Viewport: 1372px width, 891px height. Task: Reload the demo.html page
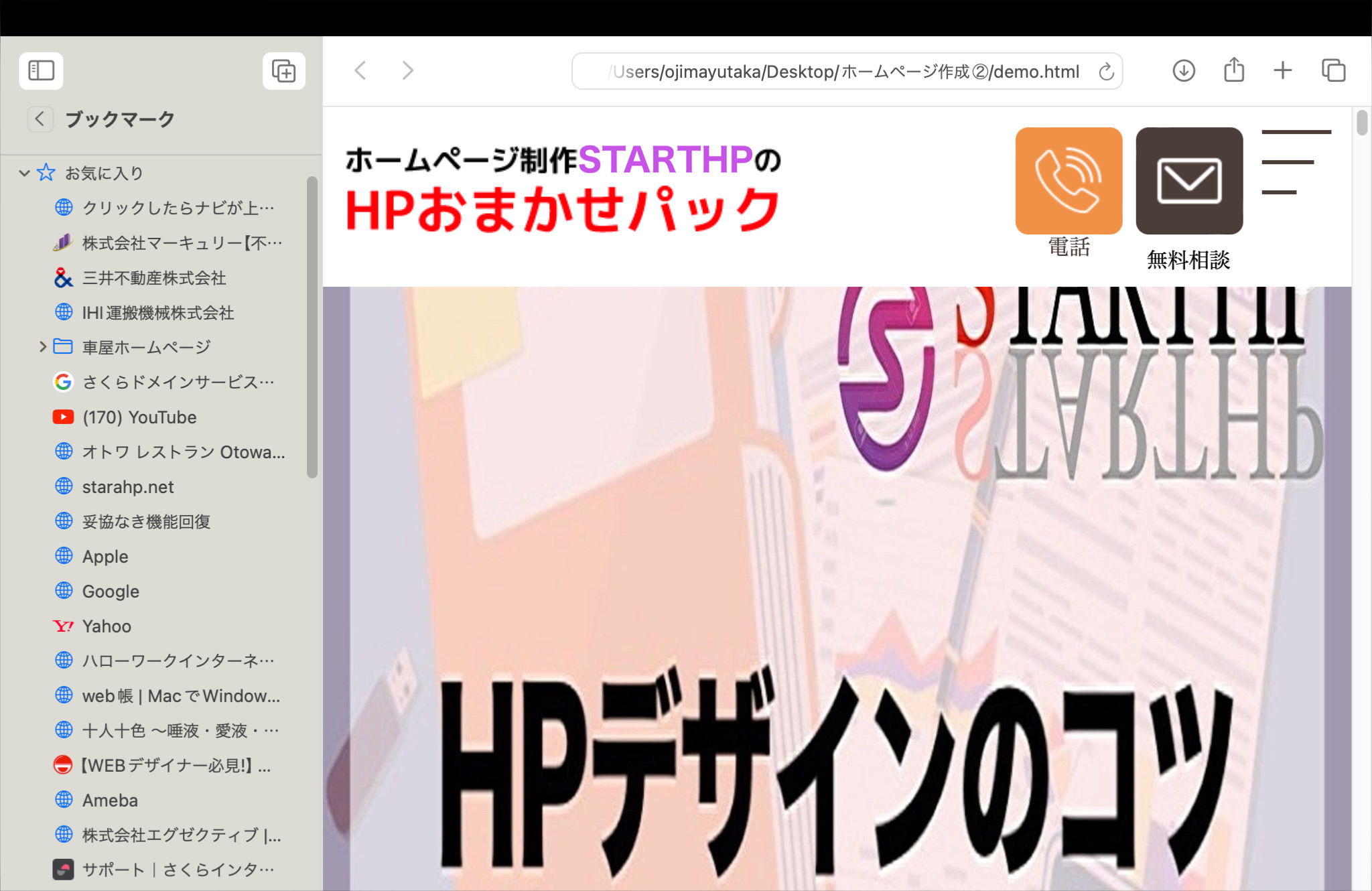[1106, 71]
